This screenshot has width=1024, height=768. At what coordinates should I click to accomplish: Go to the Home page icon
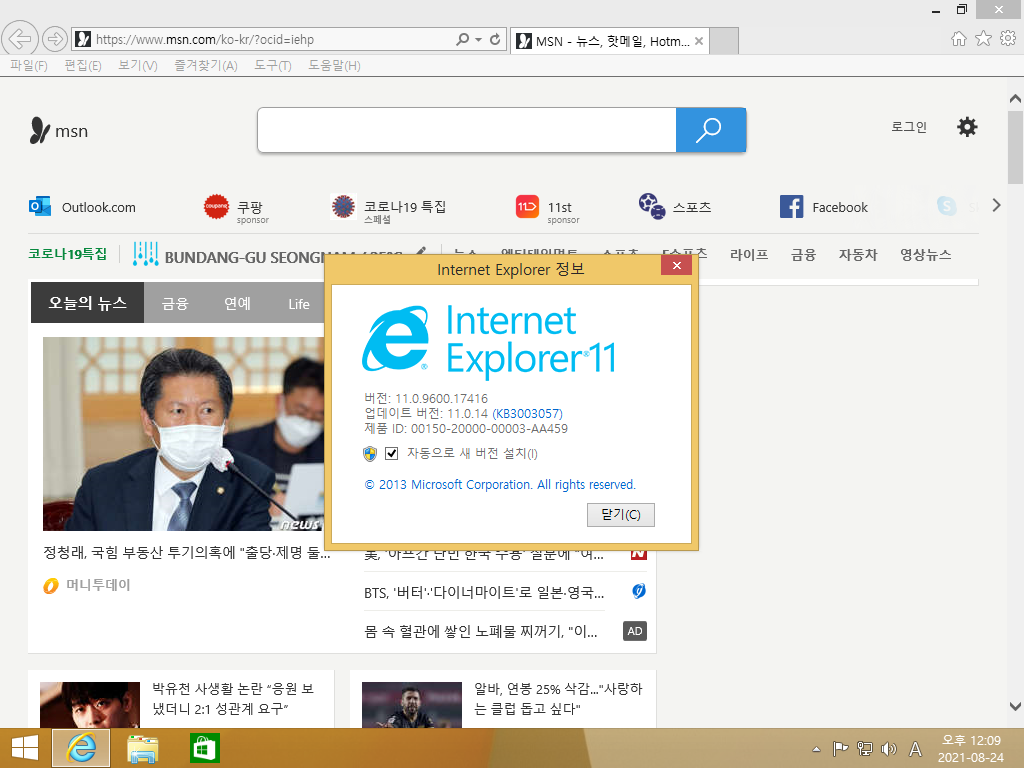(x=959, y=39)
